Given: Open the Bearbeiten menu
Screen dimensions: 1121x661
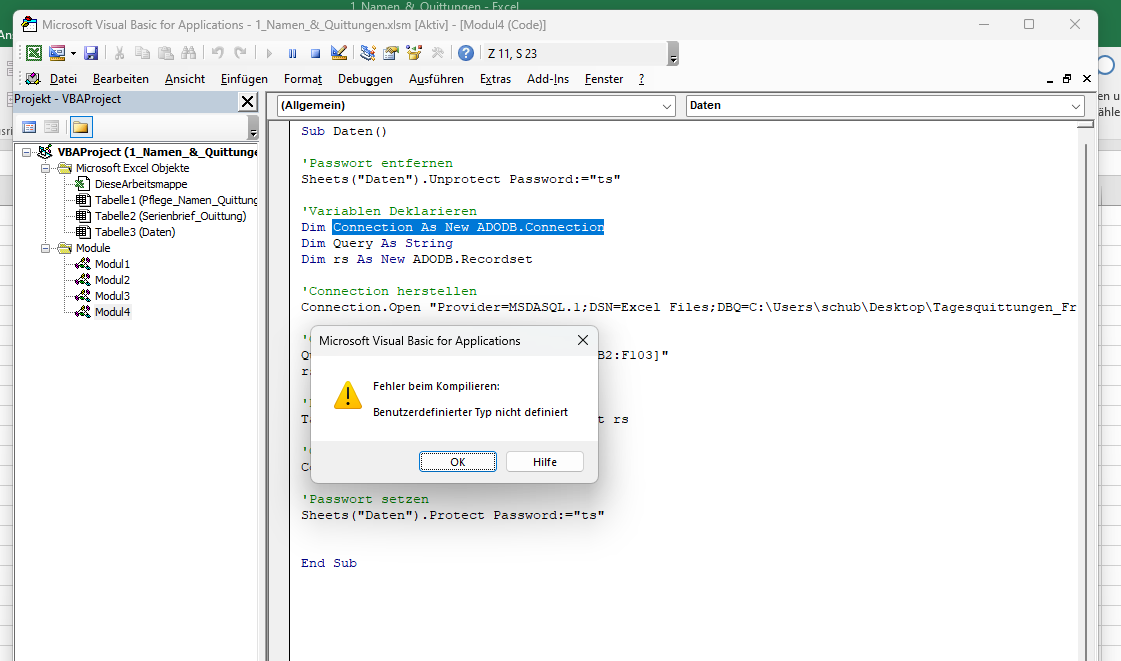Looking at the screenshot, I should click(121, 79).
